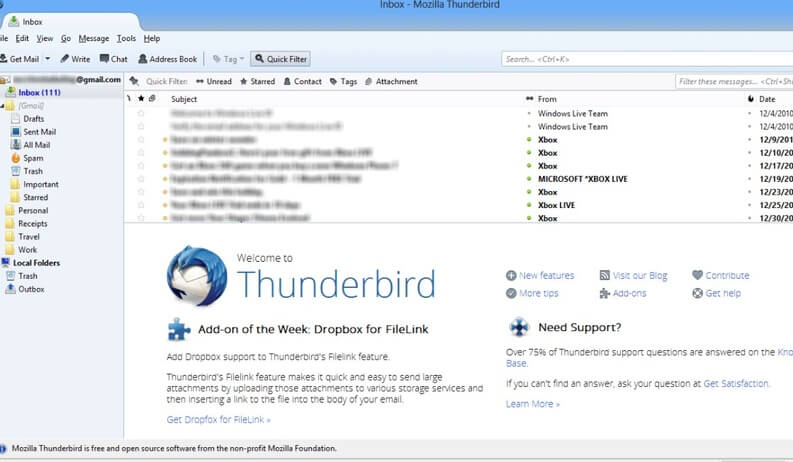Open the Drafts folder

[33, 119]
